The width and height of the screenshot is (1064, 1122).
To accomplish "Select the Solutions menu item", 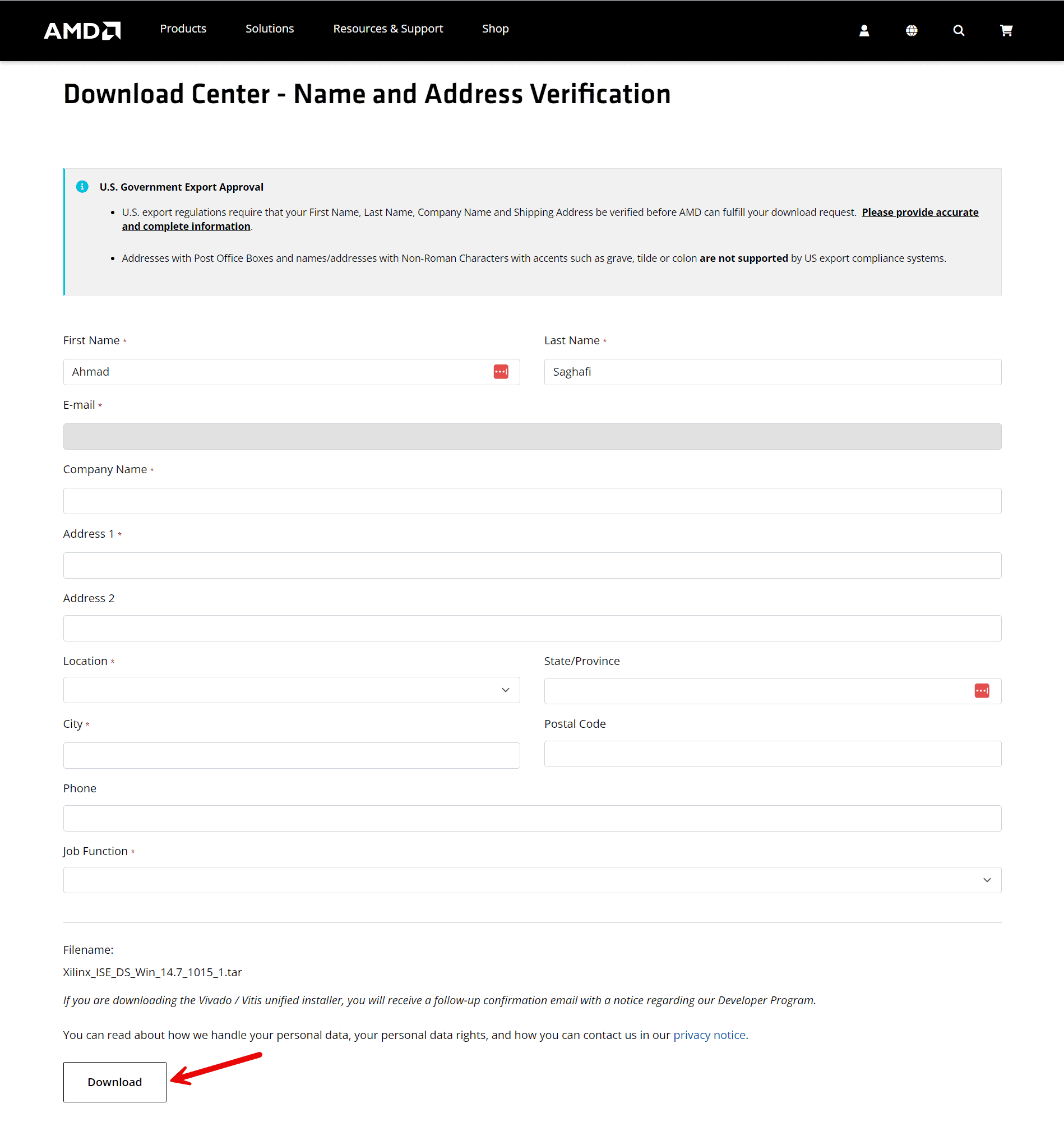I will pos(270,29).
